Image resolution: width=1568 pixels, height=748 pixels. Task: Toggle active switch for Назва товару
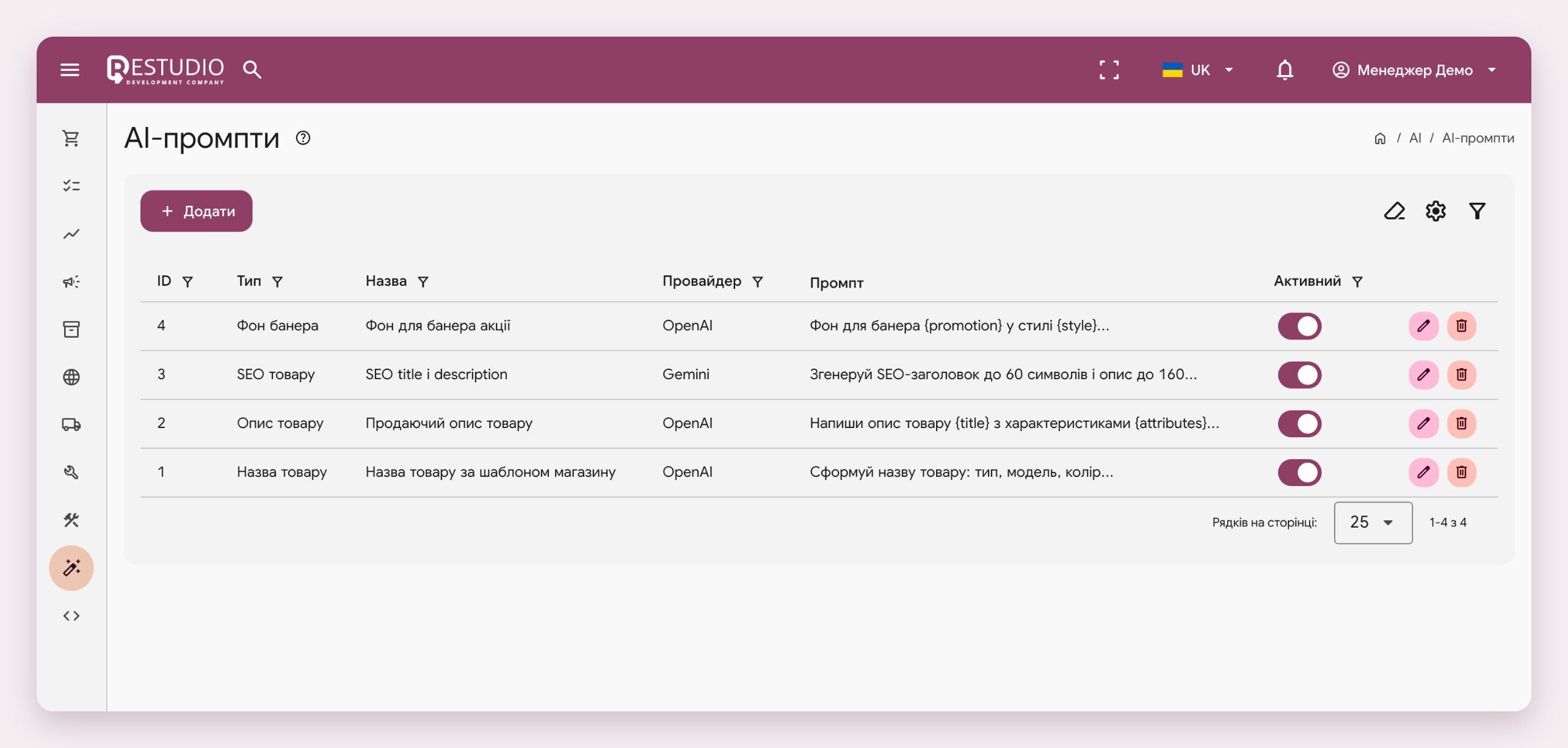pos(1299,473)
